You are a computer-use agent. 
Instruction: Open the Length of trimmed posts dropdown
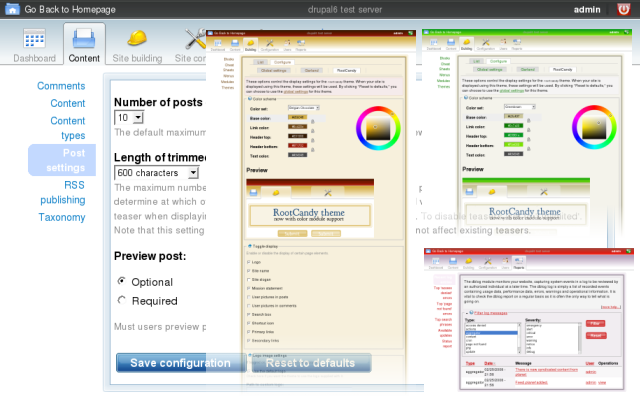[156, 173]
